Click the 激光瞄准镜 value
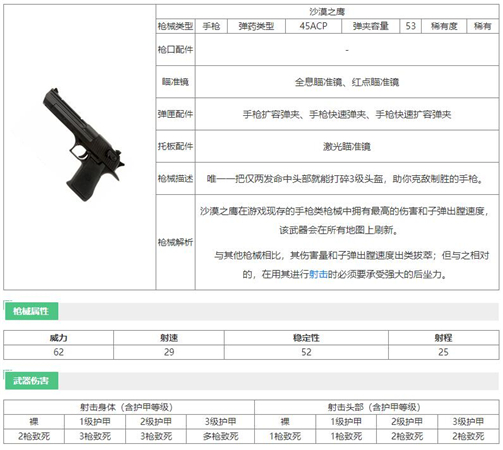 pyautogui.click(x=347, y=147)
